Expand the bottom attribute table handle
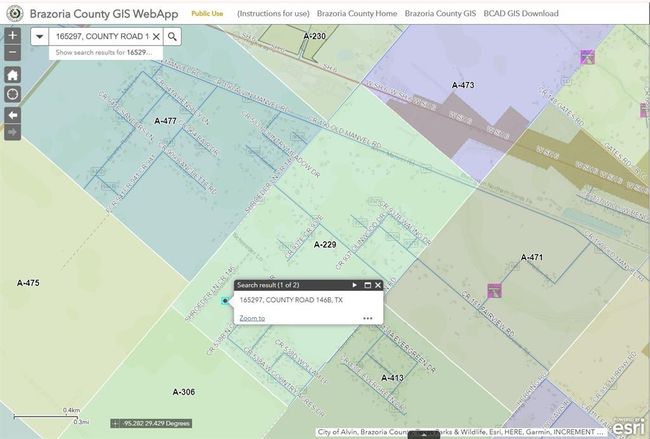 click(x=424, y=435)
